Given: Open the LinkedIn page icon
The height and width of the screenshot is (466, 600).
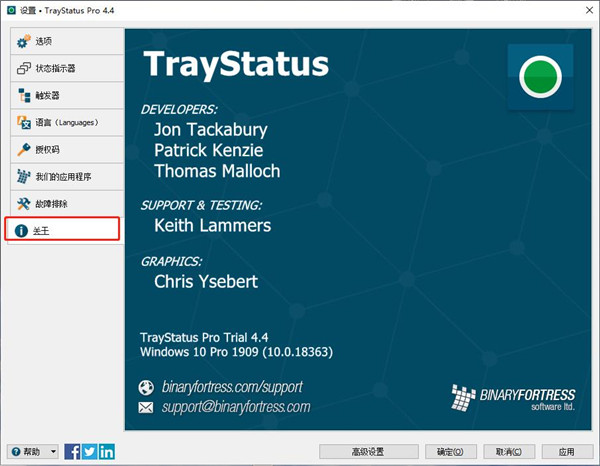Looking at the screenshot, I should 107,452.
